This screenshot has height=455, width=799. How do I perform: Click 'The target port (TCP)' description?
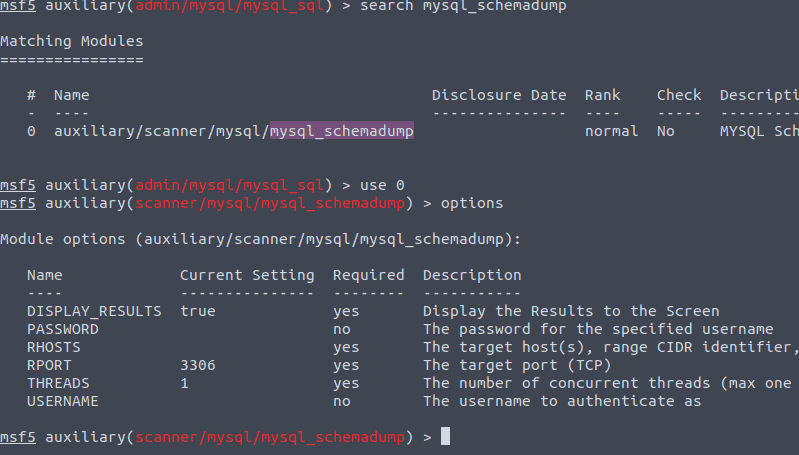tap(517, 365)
